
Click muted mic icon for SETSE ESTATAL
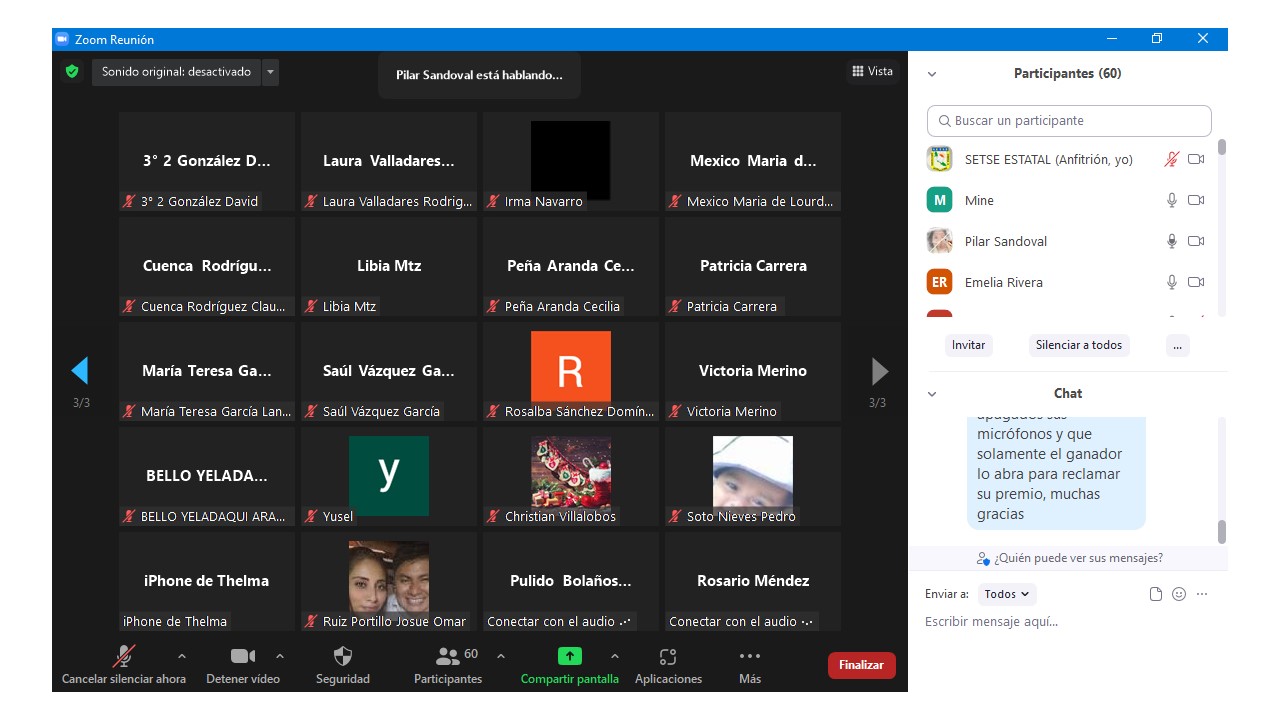[1172, 159]
